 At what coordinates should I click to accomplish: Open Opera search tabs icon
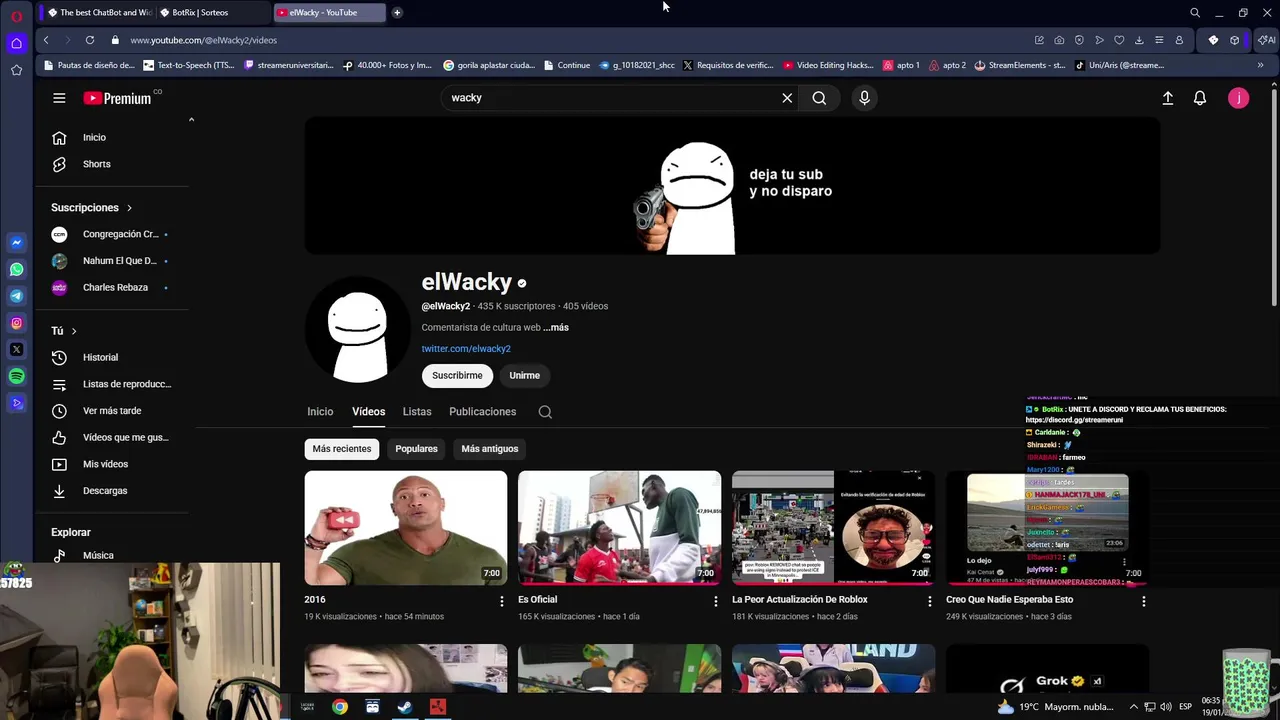click(1194, 12)
